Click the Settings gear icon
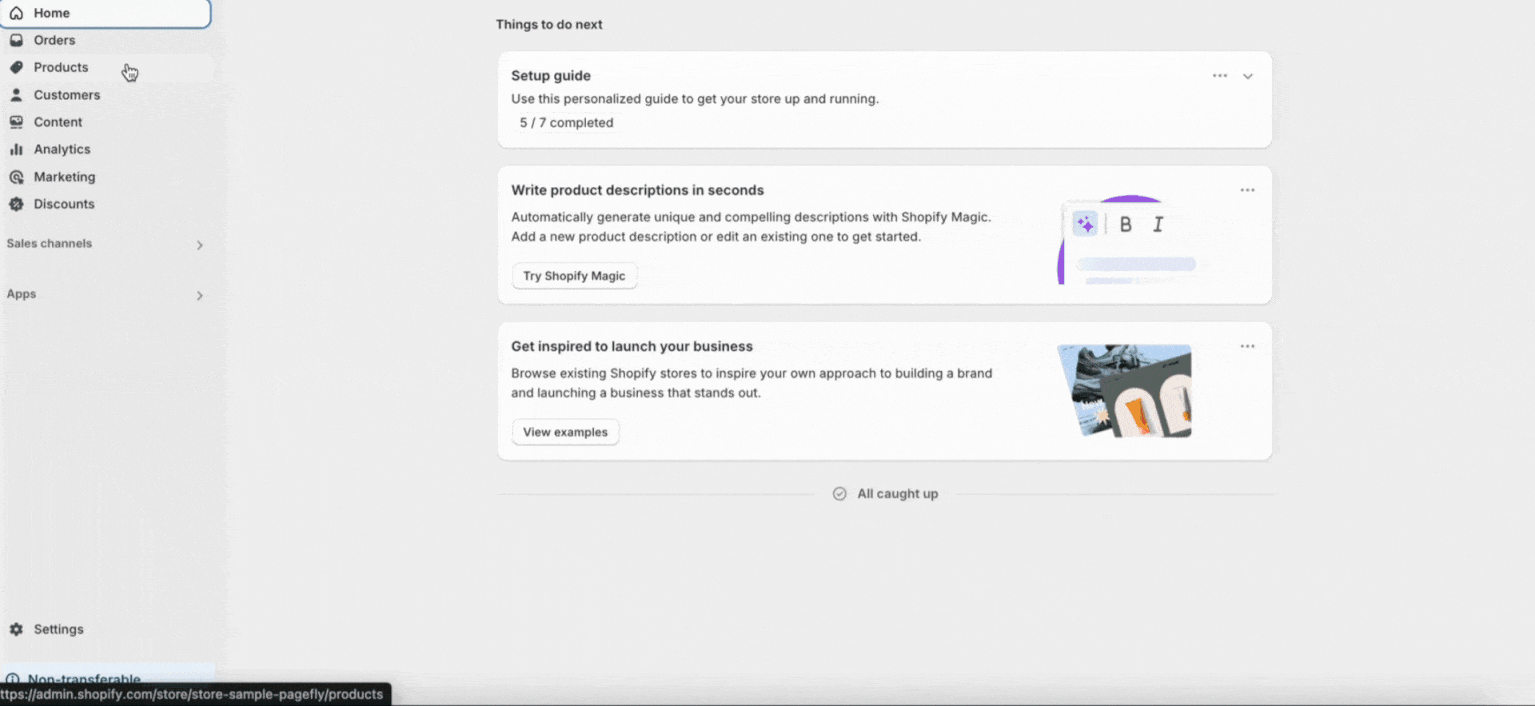This screenshot has height=706, width=1535. (x=16, y=629)
